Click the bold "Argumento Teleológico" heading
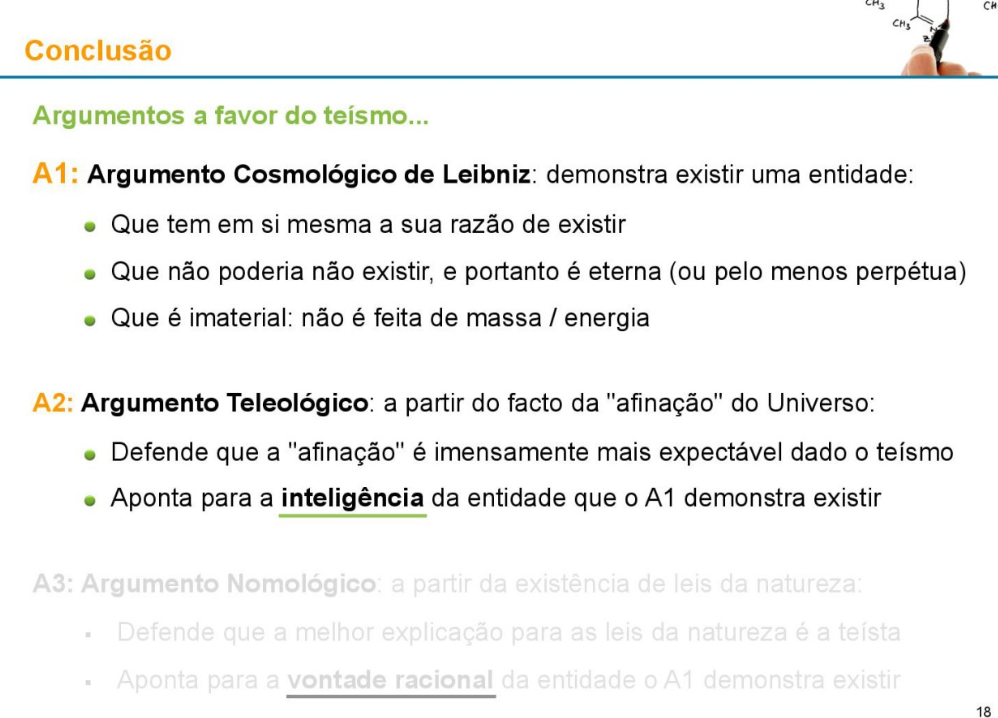Viewport: 998px width, 718px height. (x=225, y=405)
